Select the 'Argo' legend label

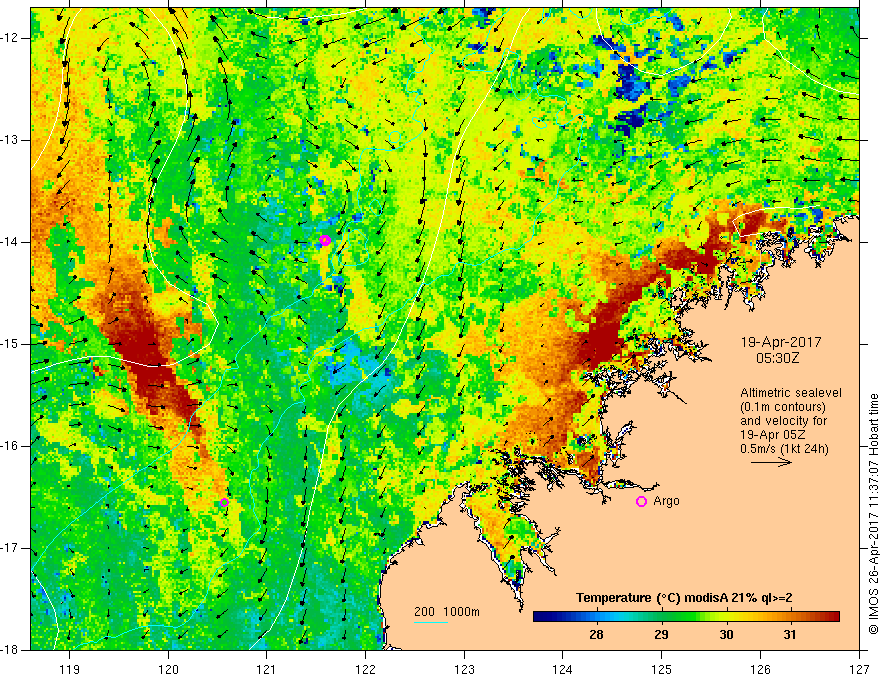click(x=666, y=501)
